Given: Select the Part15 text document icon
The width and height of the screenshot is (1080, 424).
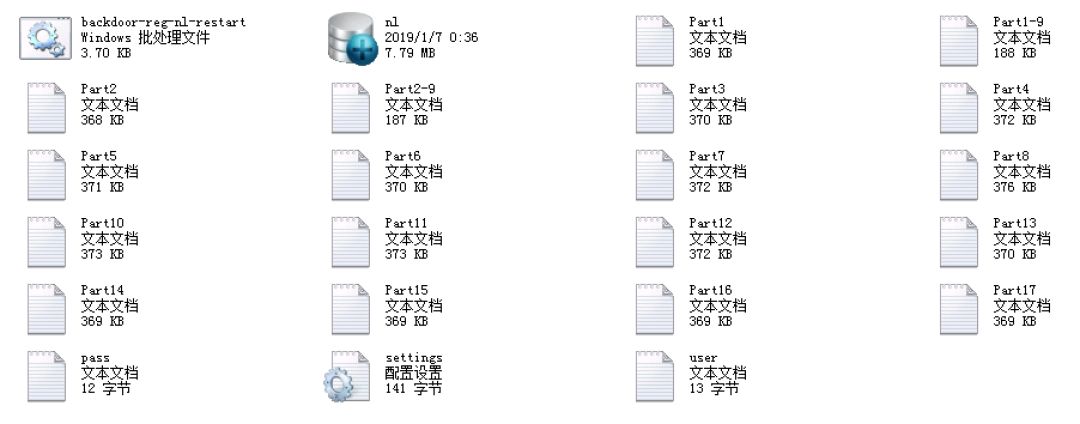Looking at the screenshot, I should (351, 309).
